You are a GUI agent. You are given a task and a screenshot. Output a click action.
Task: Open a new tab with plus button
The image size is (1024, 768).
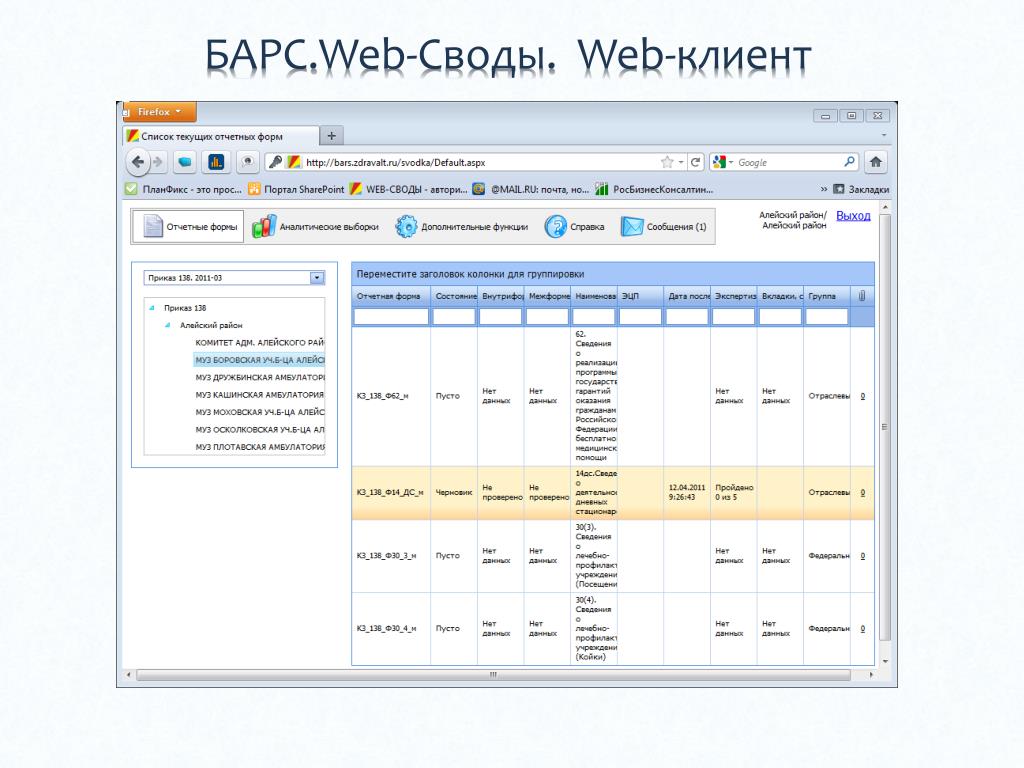pyautogui.click(x=331, y=136)
